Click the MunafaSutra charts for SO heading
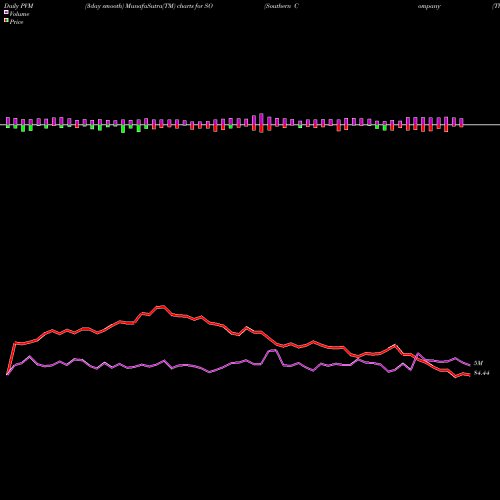 point(149,6)
